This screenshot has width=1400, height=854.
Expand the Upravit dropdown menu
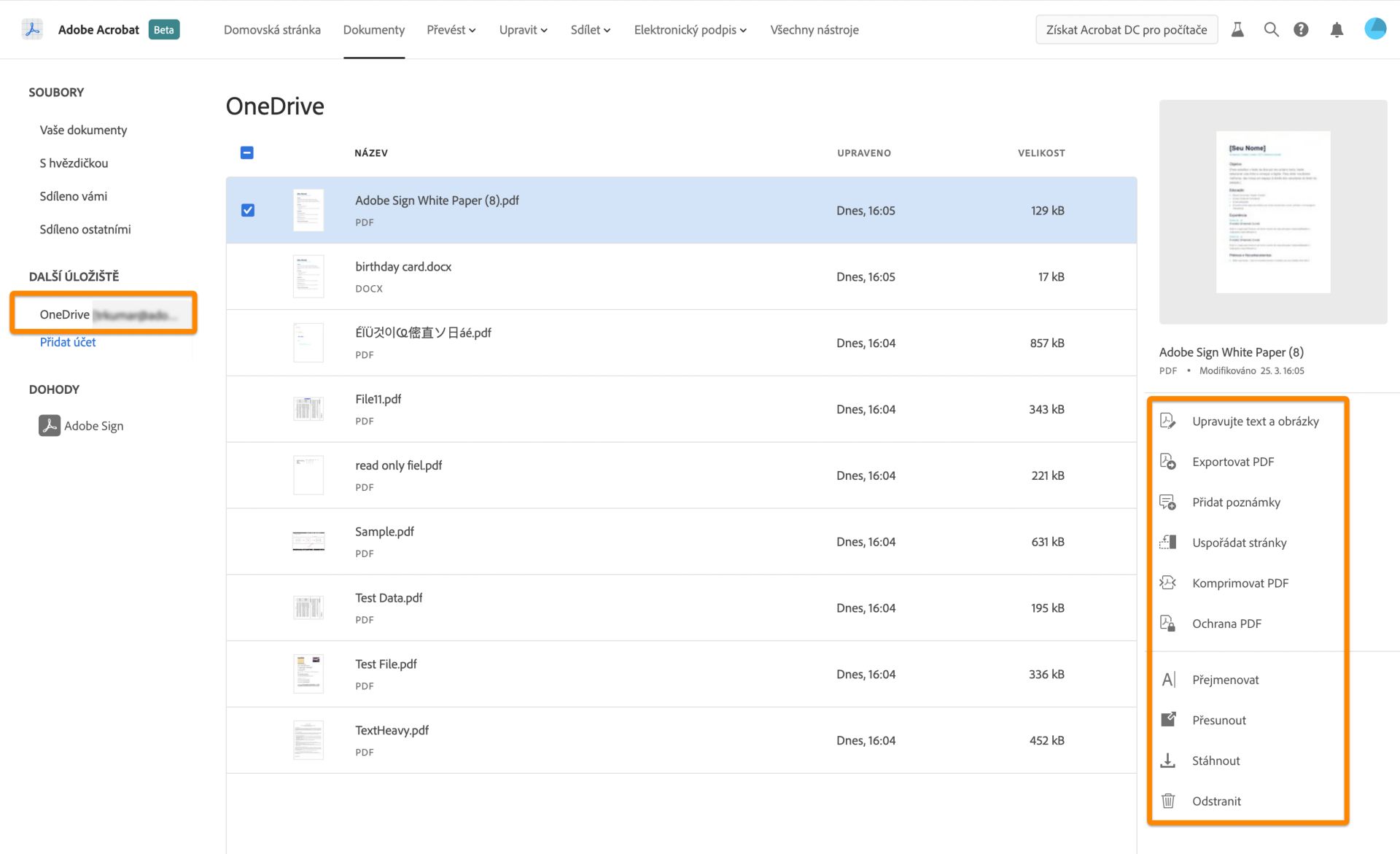pos(523,30)
